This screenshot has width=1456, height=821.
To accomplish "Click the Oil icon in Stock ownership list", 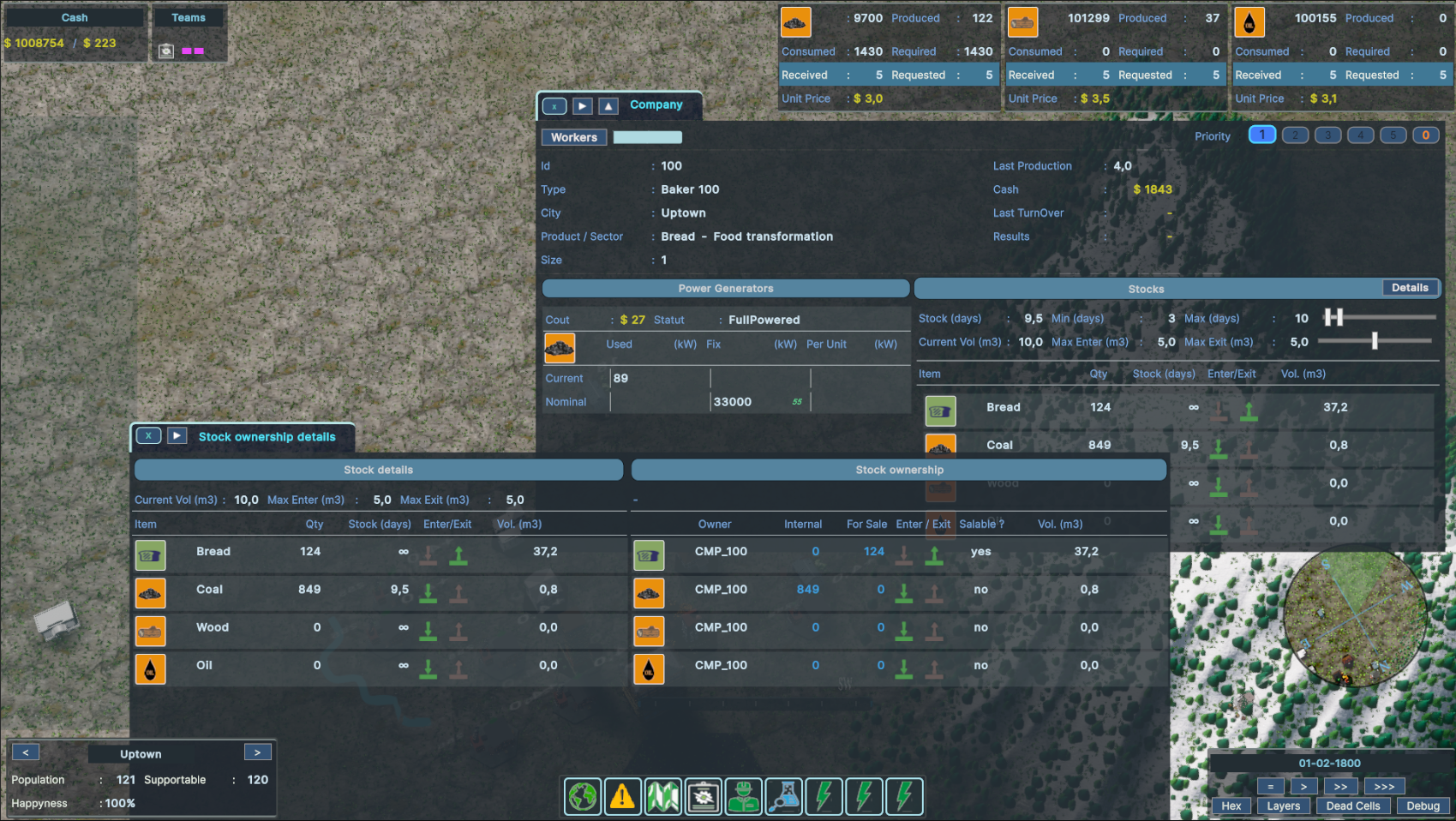I will (x=649, y=668).
